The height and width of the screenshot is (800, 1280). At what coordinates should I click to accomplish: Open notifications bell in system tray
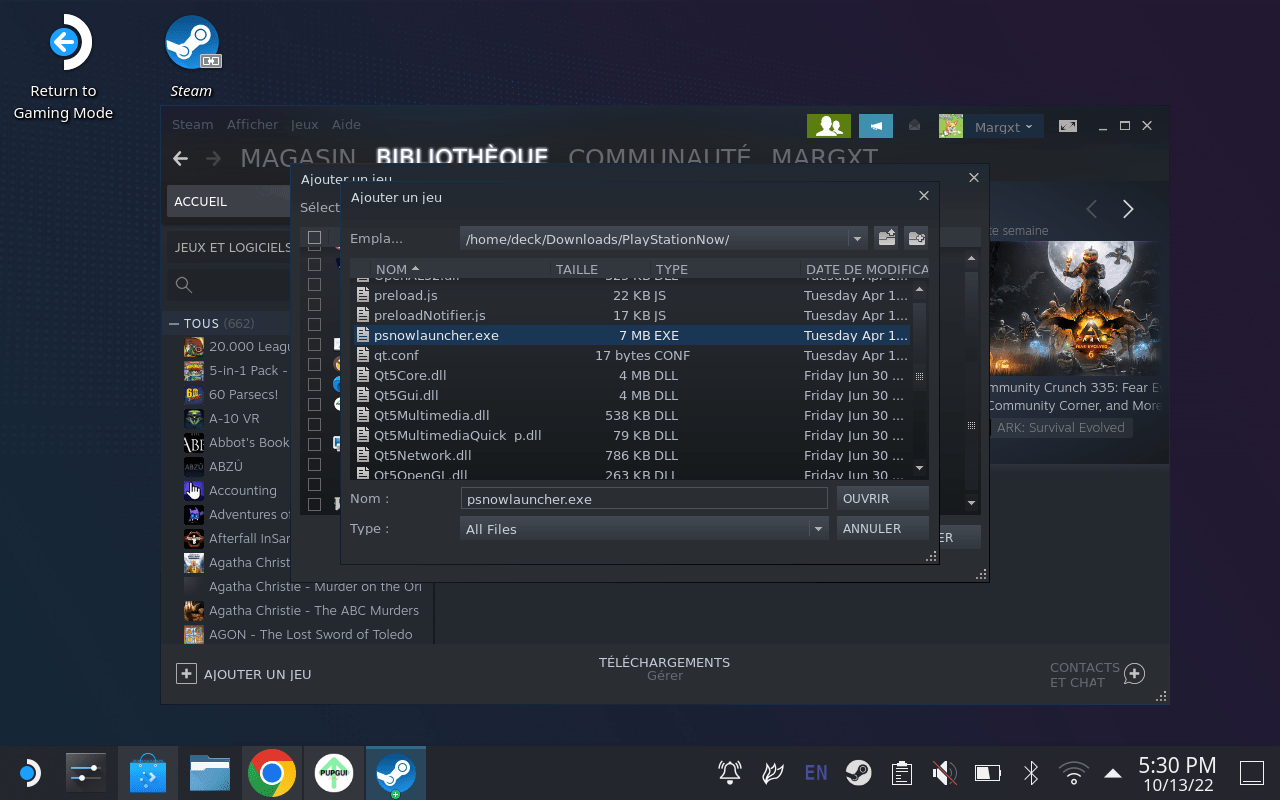pyautogui.click(x=730, y=772)
